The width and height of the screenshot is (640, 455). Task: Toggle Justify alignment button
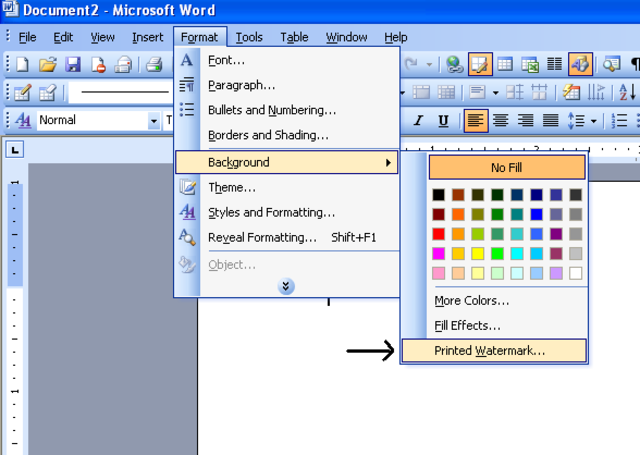click(551, 120)
